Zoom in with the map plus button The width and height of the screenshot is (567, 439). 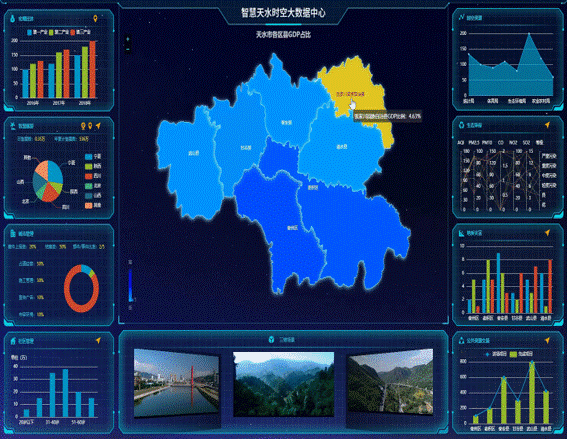click(x=128, y=39)
